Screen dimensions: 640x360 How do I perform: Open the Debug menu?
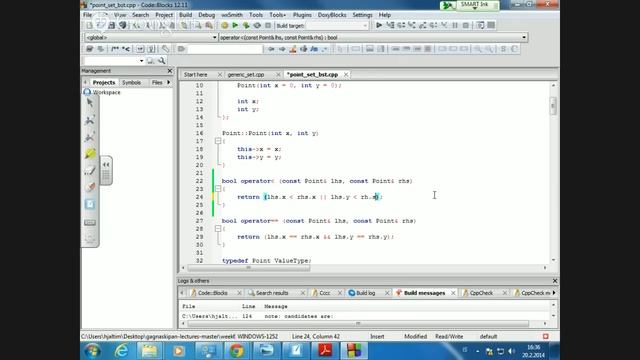pos(207,15)
